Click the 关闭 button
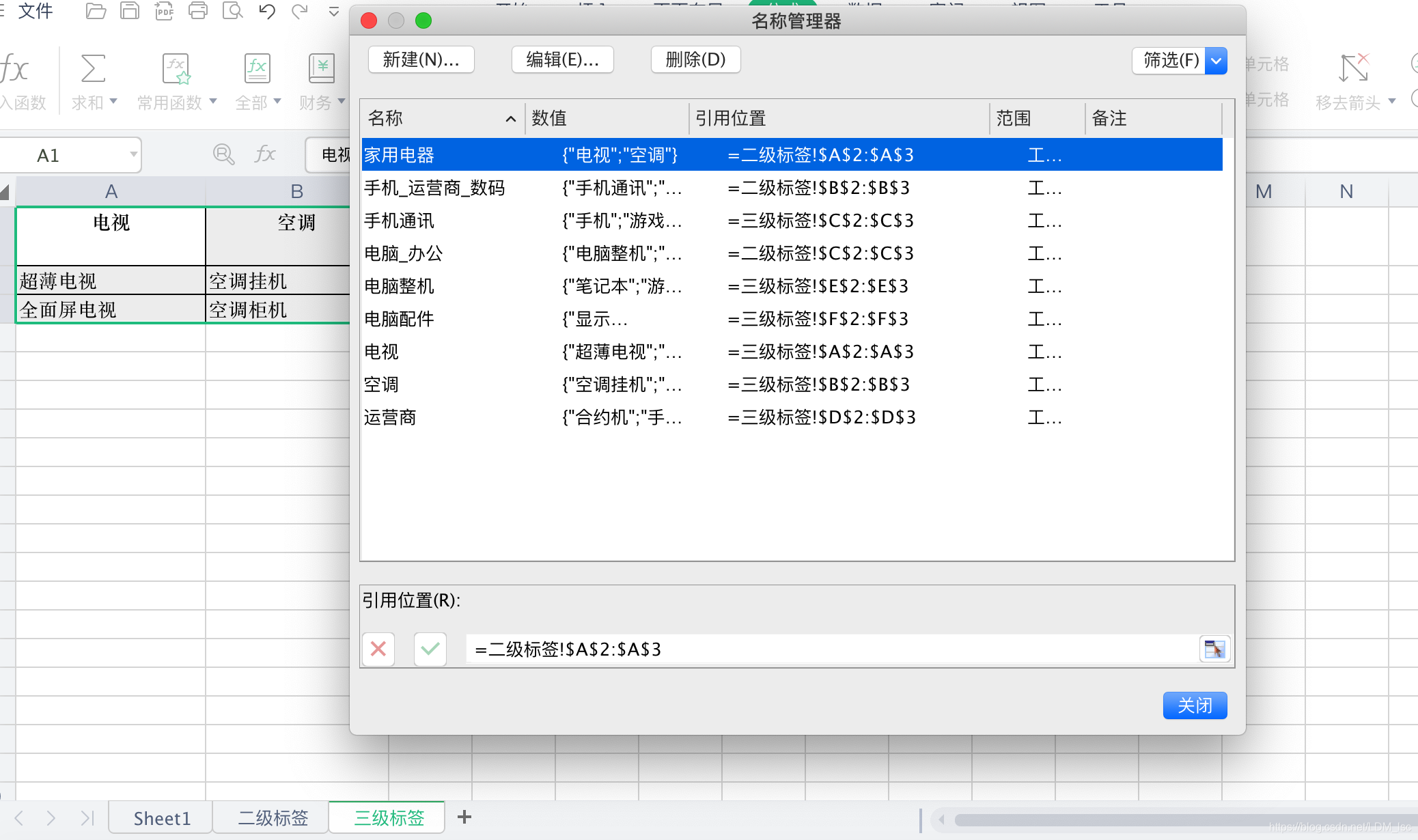 coord(1195,705)
